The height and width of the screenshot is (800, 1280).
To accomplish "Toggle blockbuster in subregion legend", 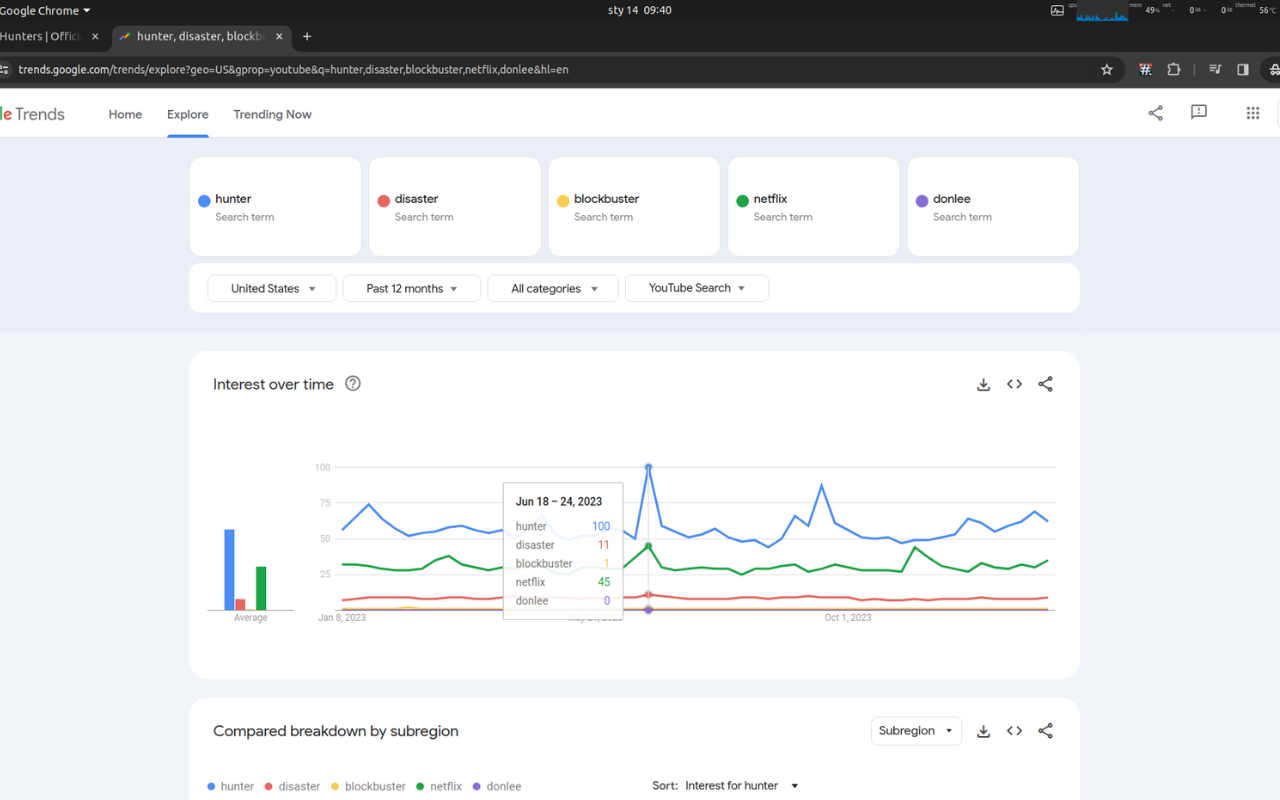I will click(368, 786).
